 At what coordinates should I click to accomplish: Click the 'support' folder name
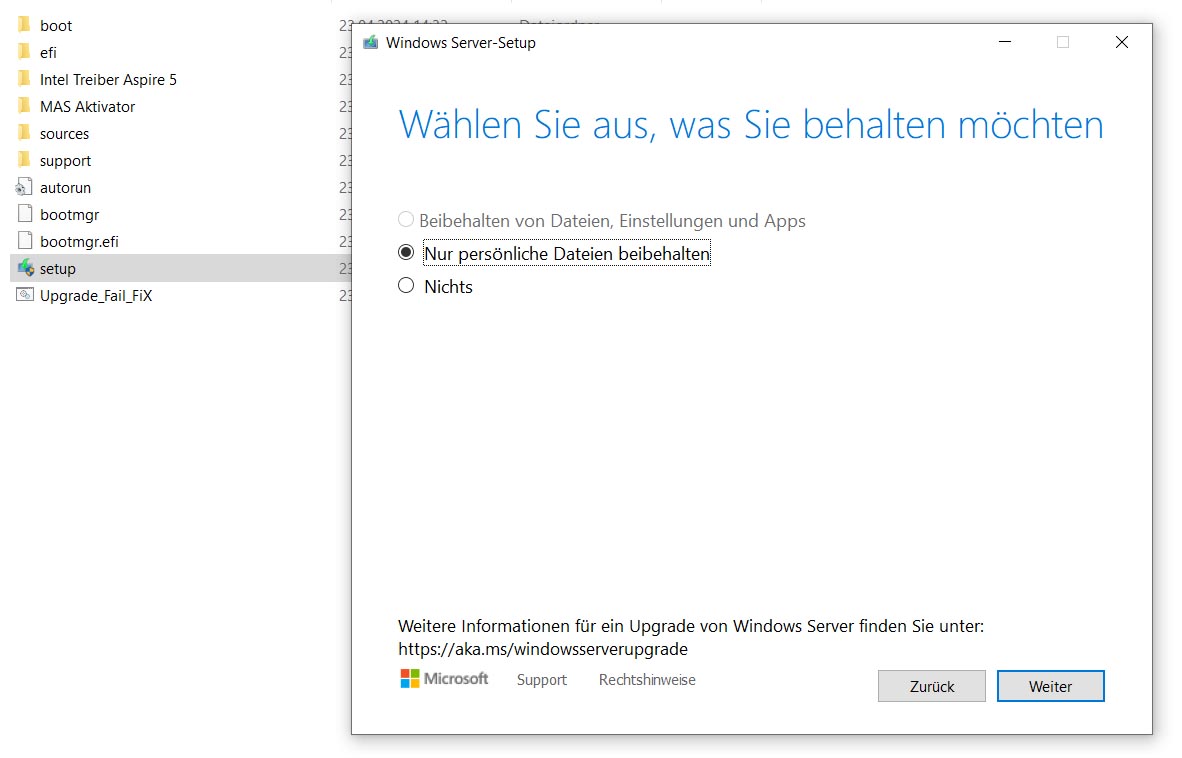click(66, 161)
